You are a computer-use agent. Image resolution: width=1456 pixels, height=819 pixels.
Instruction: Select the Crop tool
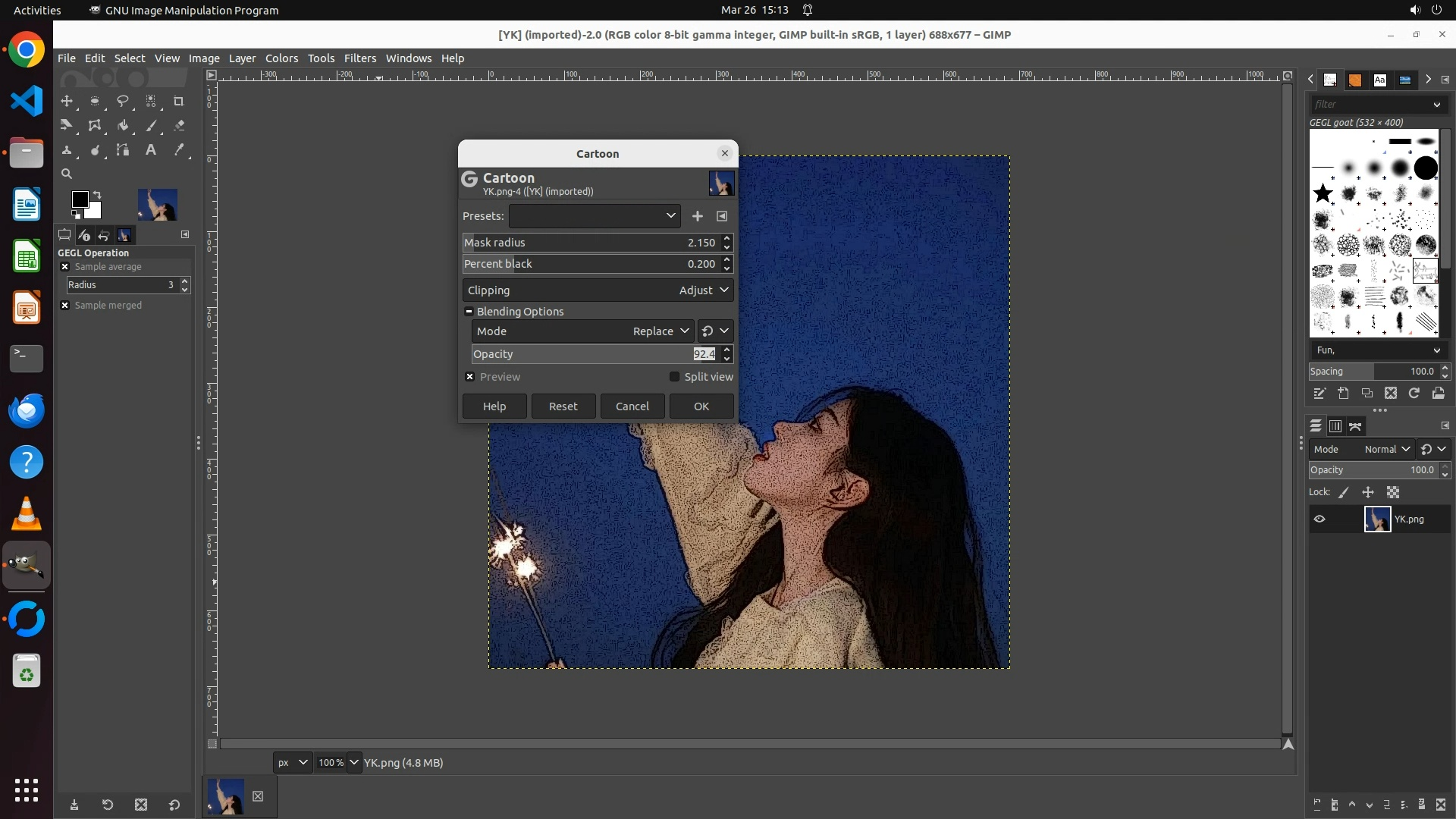(178, 101)
